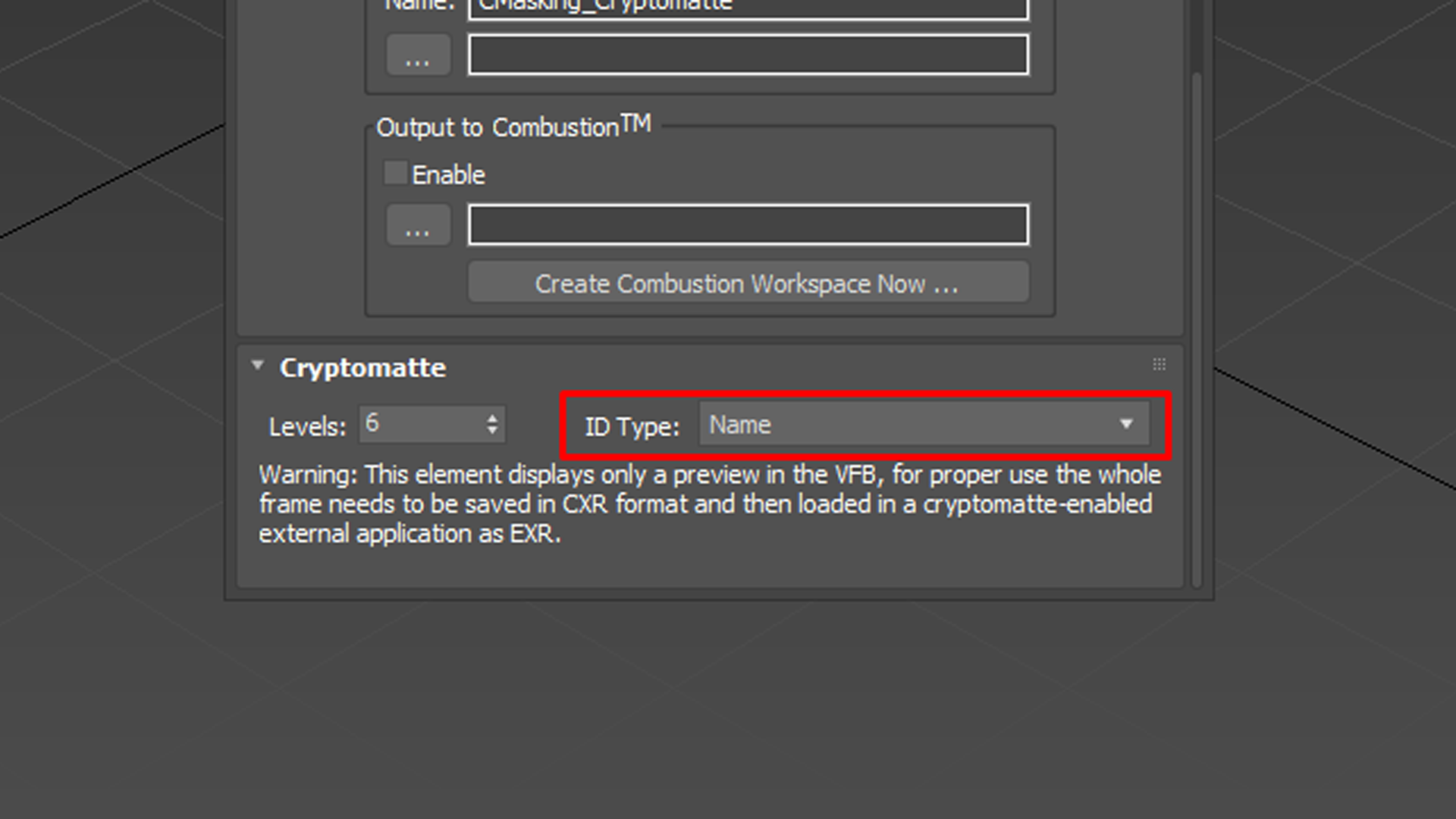
Task: Click the browse "..." button in Output to Combustion
Action: (418, 224)
